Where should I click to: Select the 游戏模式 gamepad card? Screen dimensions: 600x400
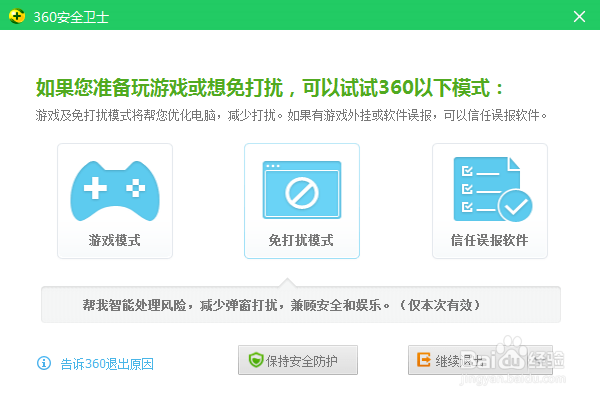(x=115, y=201)
